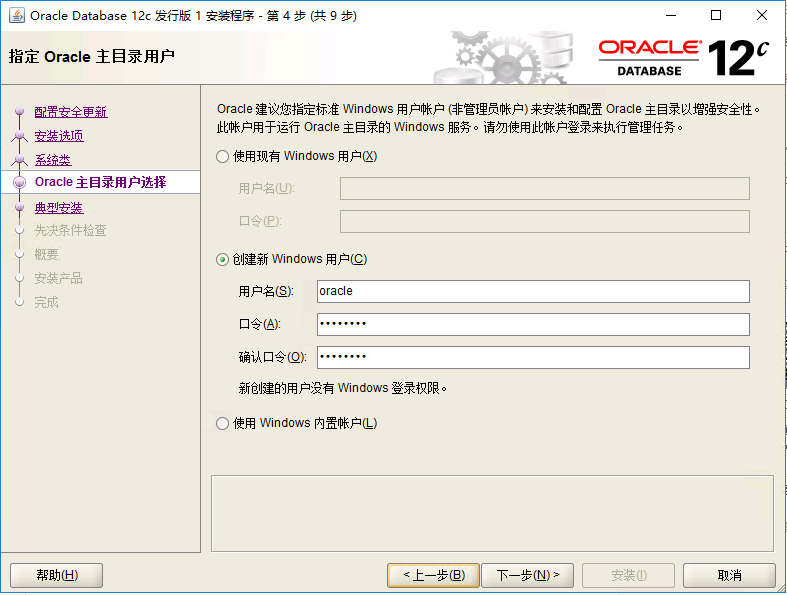
Task: Click the empty message area at bottom
Action: [492, 514]
